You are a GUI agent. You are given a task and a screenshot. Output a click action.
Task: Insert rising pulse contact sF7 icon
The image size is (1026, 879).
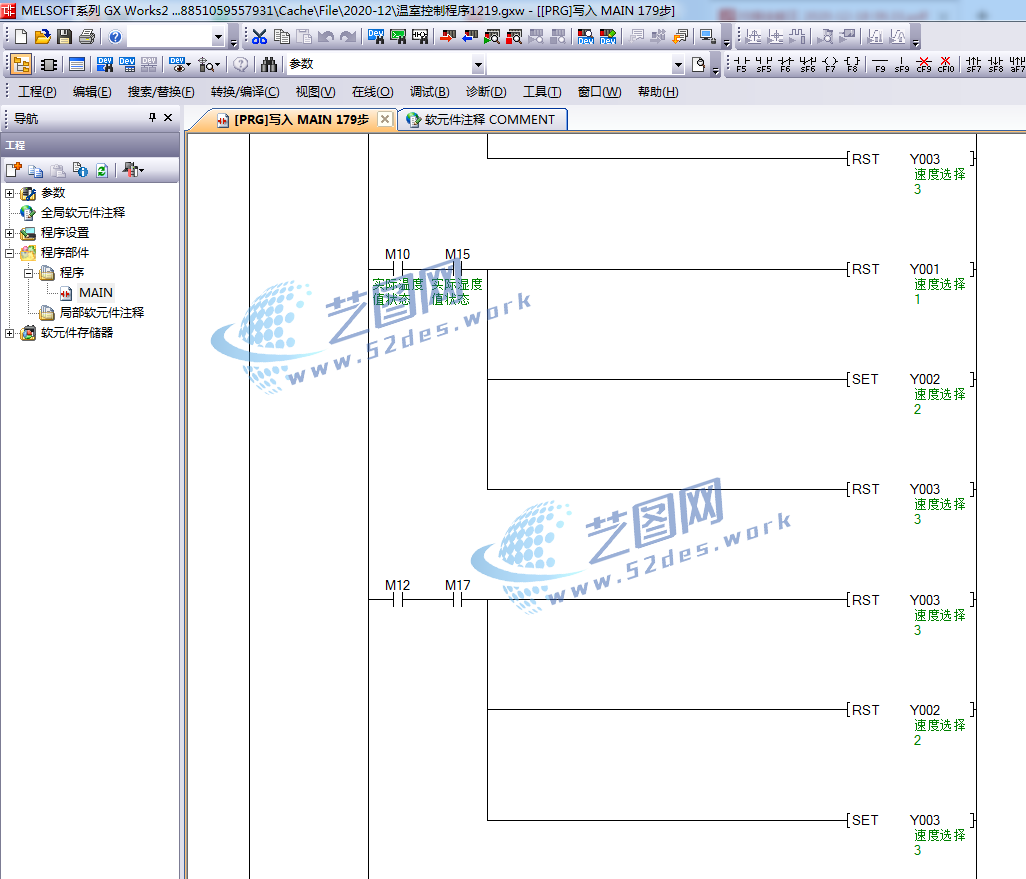point(974,64)
